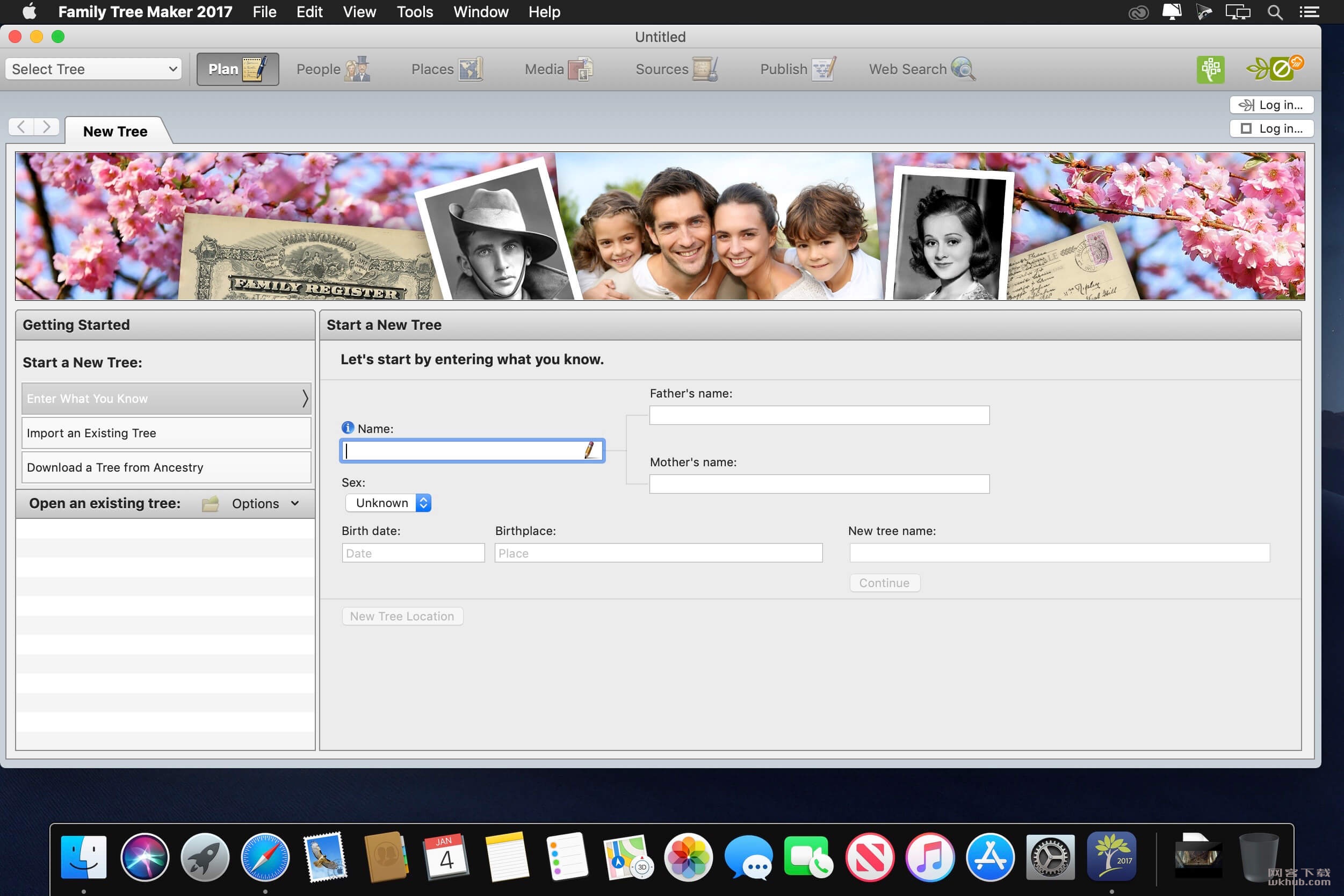Select the New Tree tab
Screen dimensions: 1344x896
[115, 131]
